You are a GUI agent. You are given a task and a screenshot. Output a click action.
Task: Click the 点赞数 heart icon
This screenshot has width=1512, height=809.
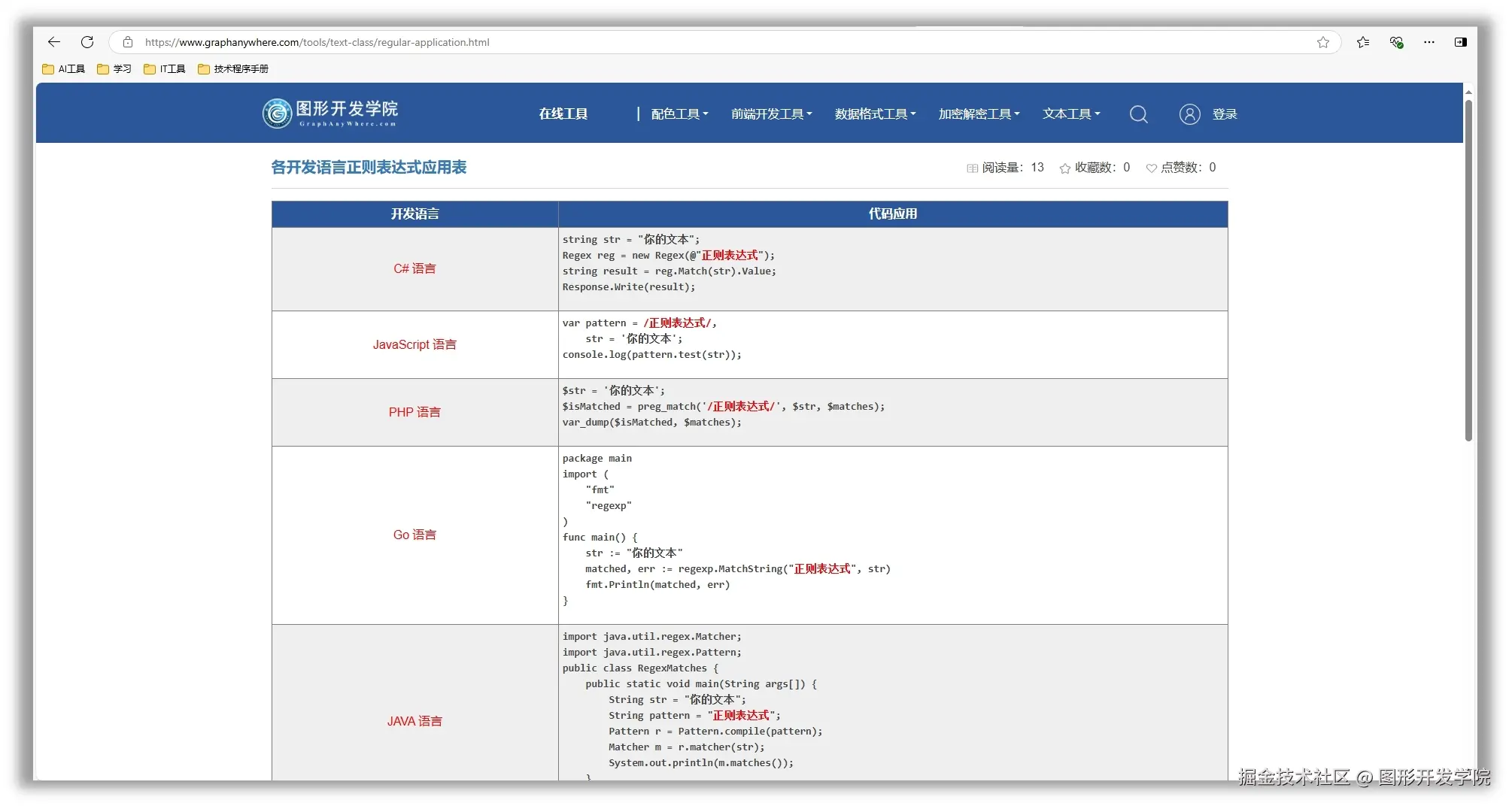coord(1151,168)
